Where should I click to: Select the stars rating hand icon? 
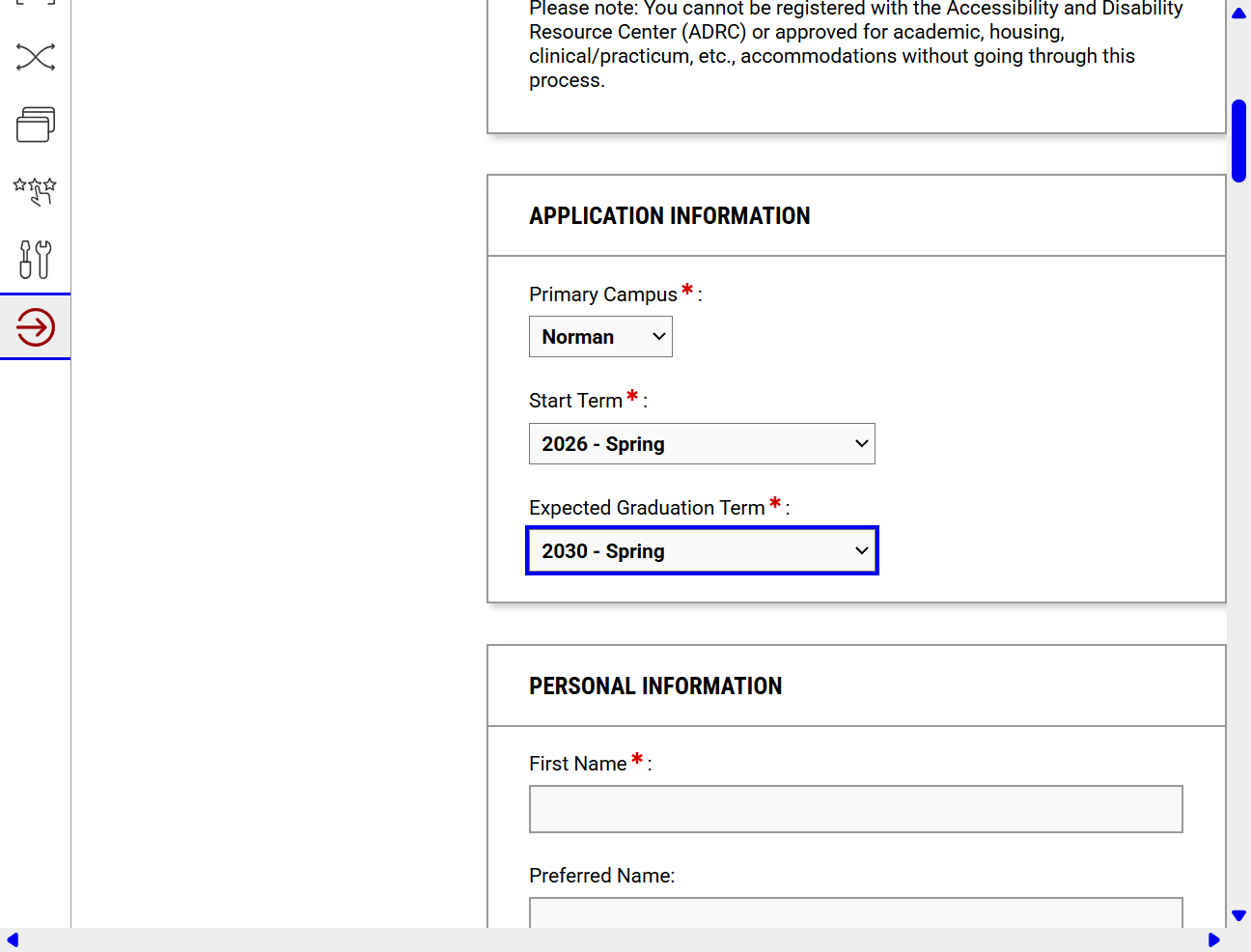tap(36, 191)
